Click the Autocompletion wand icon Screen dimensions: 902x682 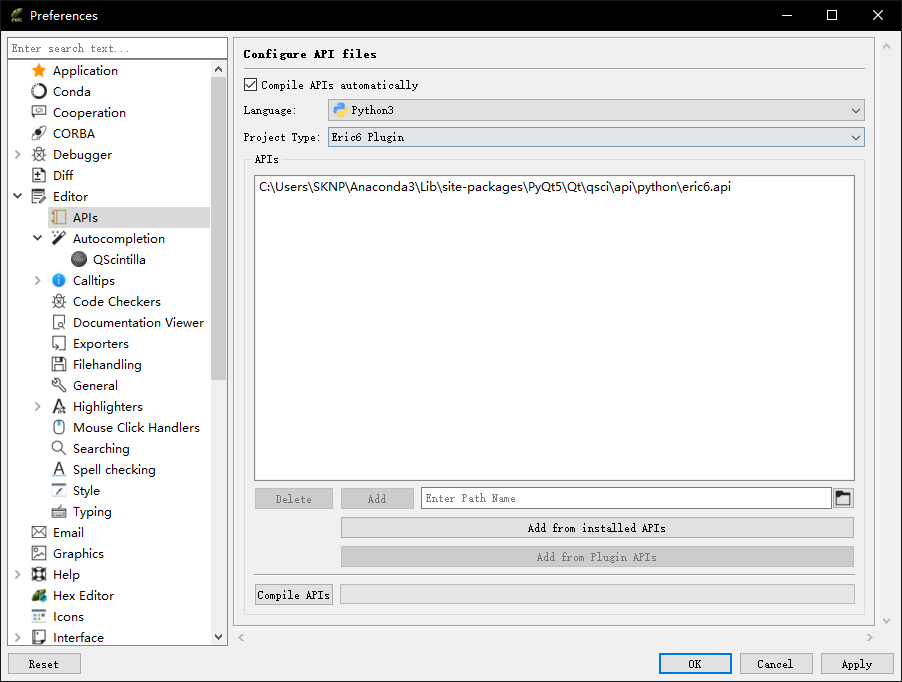[x=59, y=239]
